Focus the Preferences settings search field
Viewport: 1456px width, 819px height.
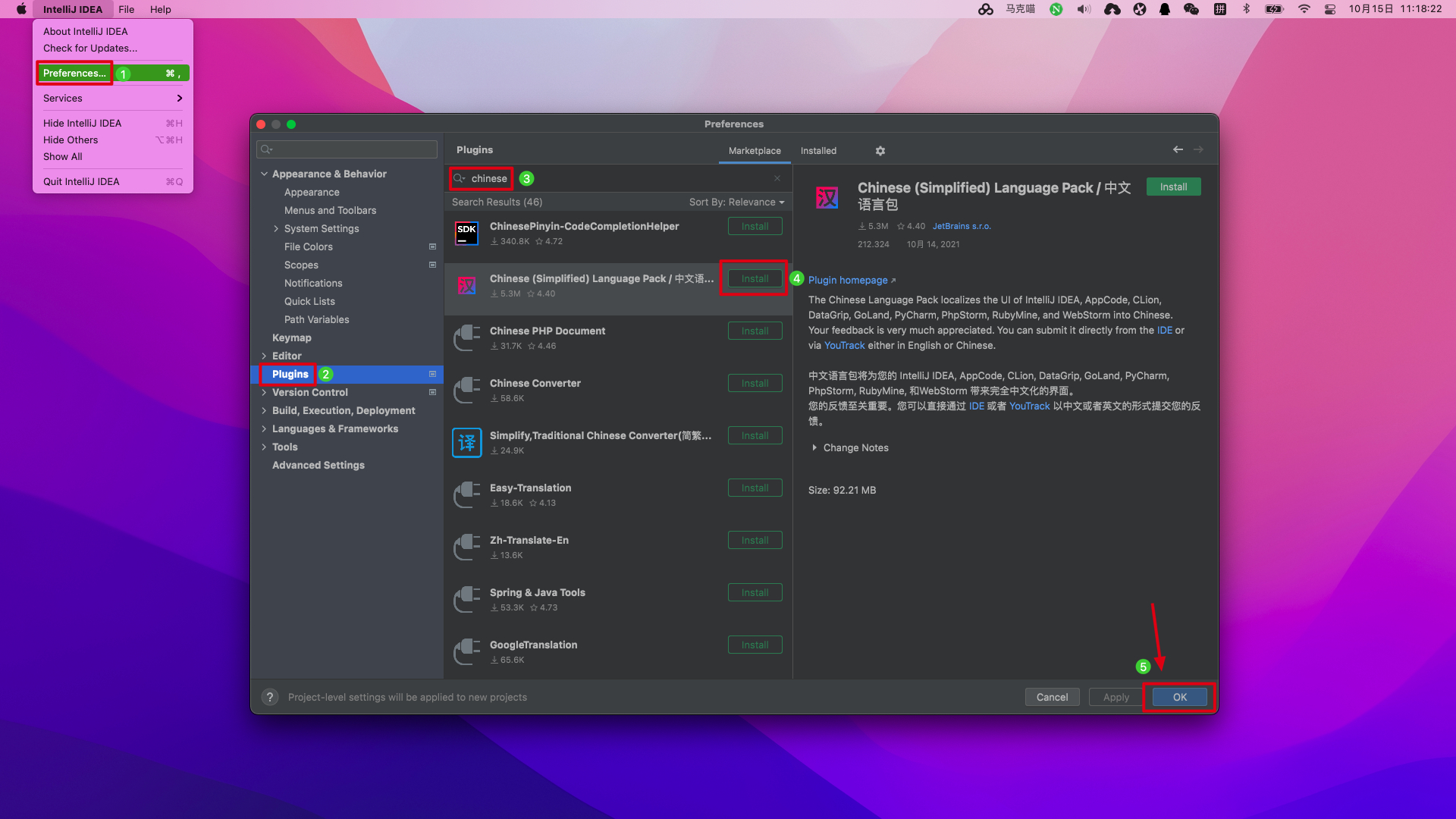tap(347, 149)
